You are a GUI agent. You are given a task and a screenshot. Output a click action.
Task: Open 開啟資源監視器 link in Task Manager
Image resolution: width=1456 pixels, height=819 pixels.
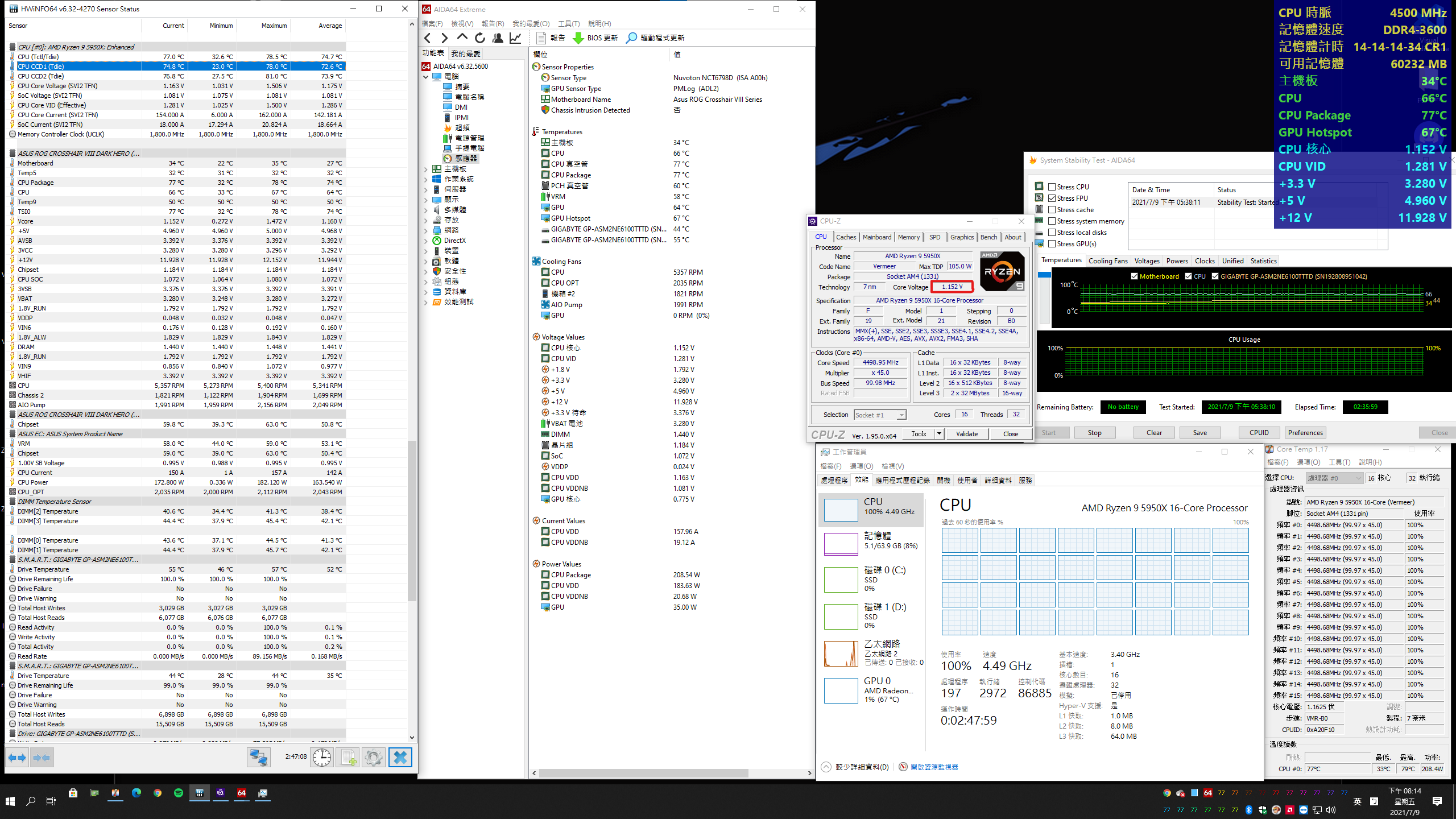tap(934, 767)
